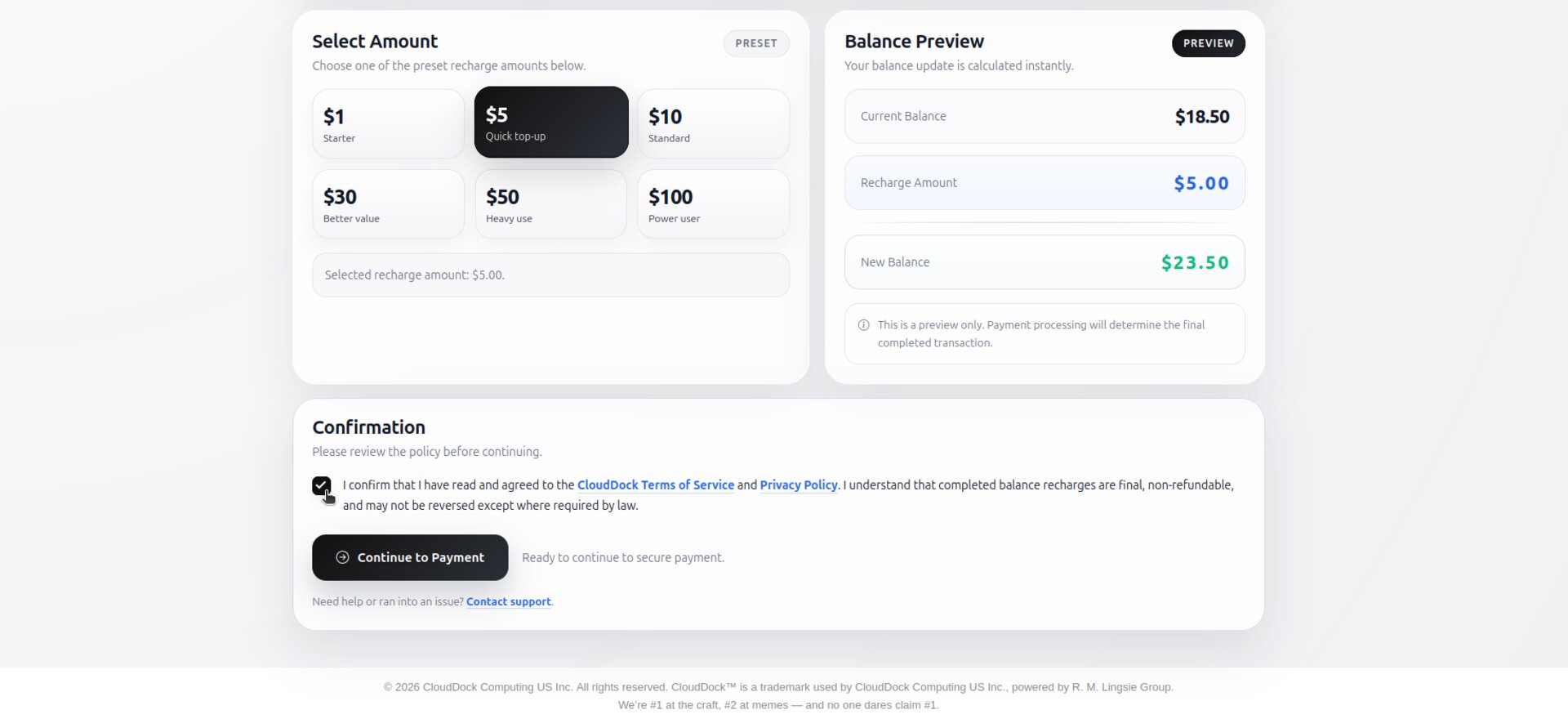
Task: Select the $30 Better value option
Action: click(388, 204)
